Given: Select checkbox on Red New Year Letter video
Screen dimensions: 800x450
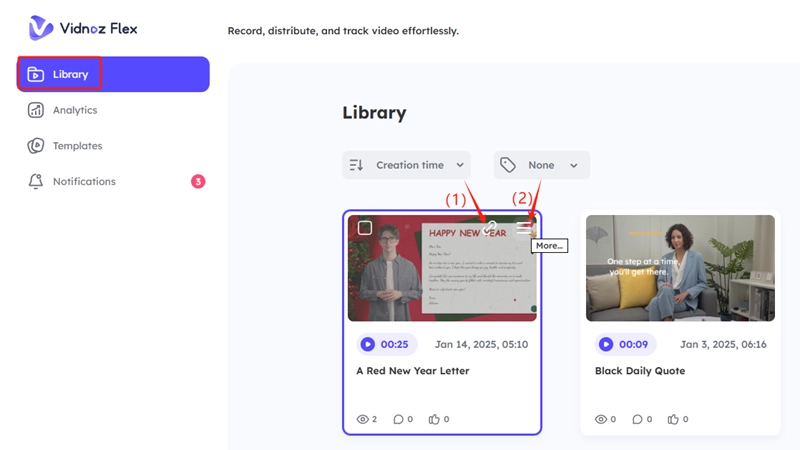Looking at the screenshot, I should 365,228.
